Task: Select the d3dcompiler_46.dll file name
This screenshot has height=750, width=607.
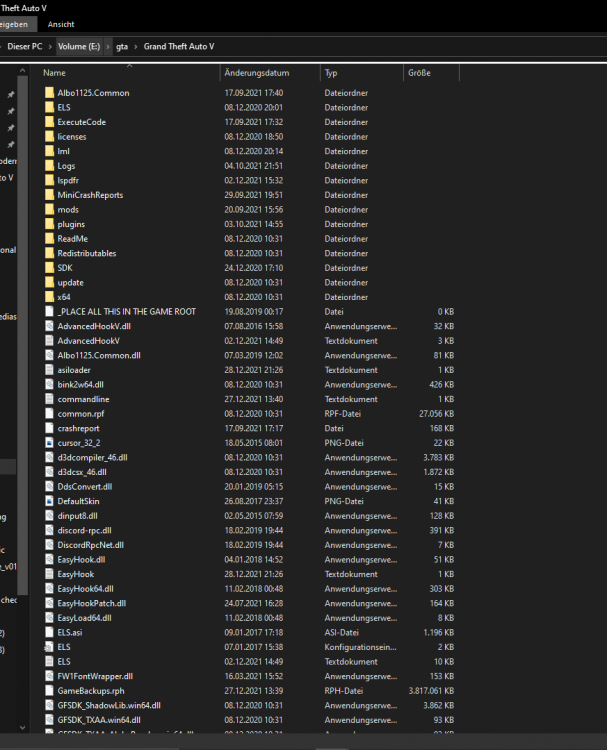Action: coord(93,457)
